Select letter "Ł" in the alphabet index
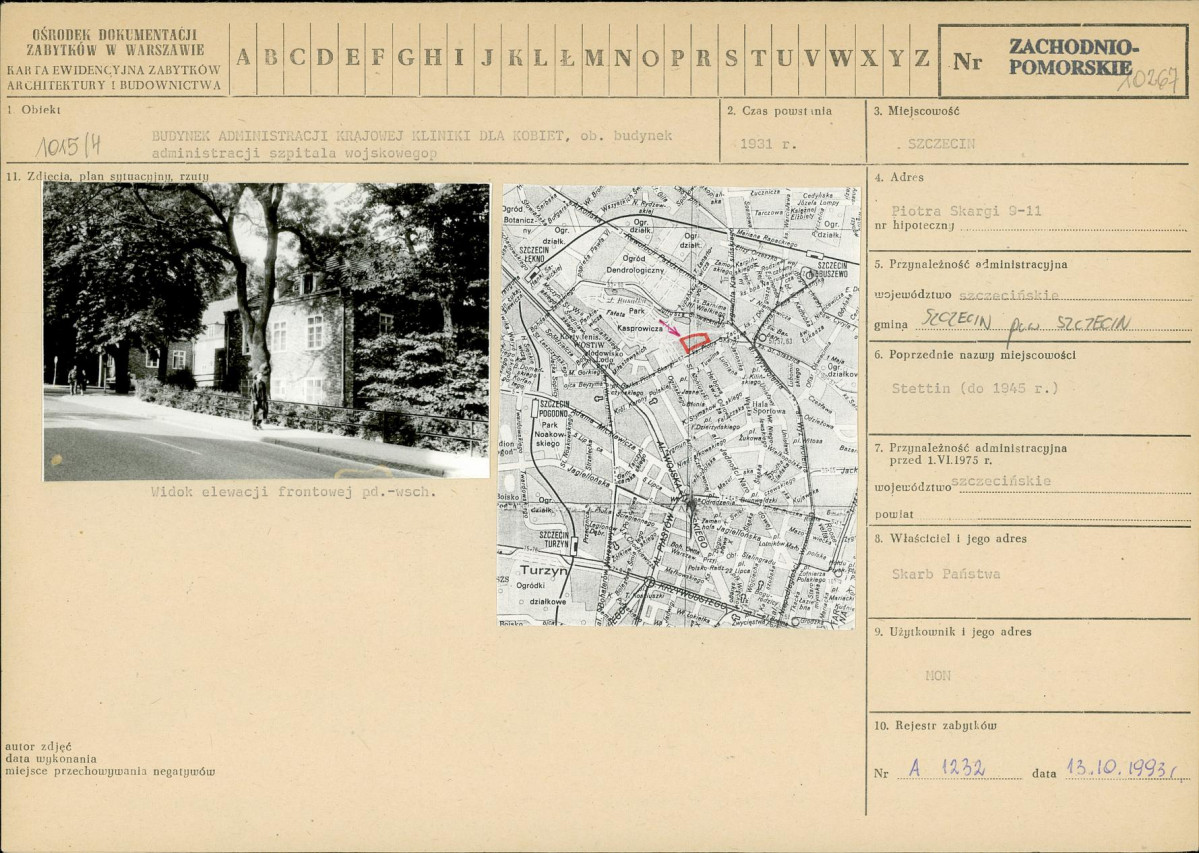This screenshot has height=853, width=1199. 567,57
